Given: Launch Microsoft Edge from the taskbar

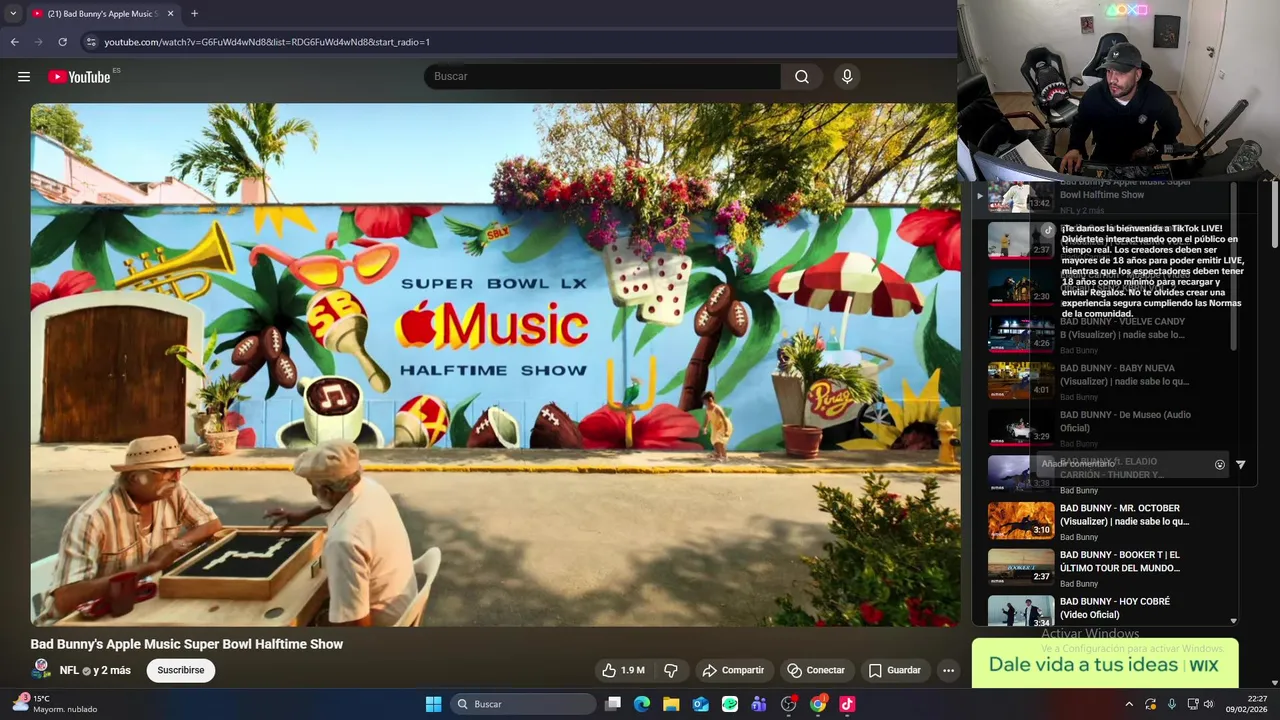Looking at the screenshot, I should point(642,704).
